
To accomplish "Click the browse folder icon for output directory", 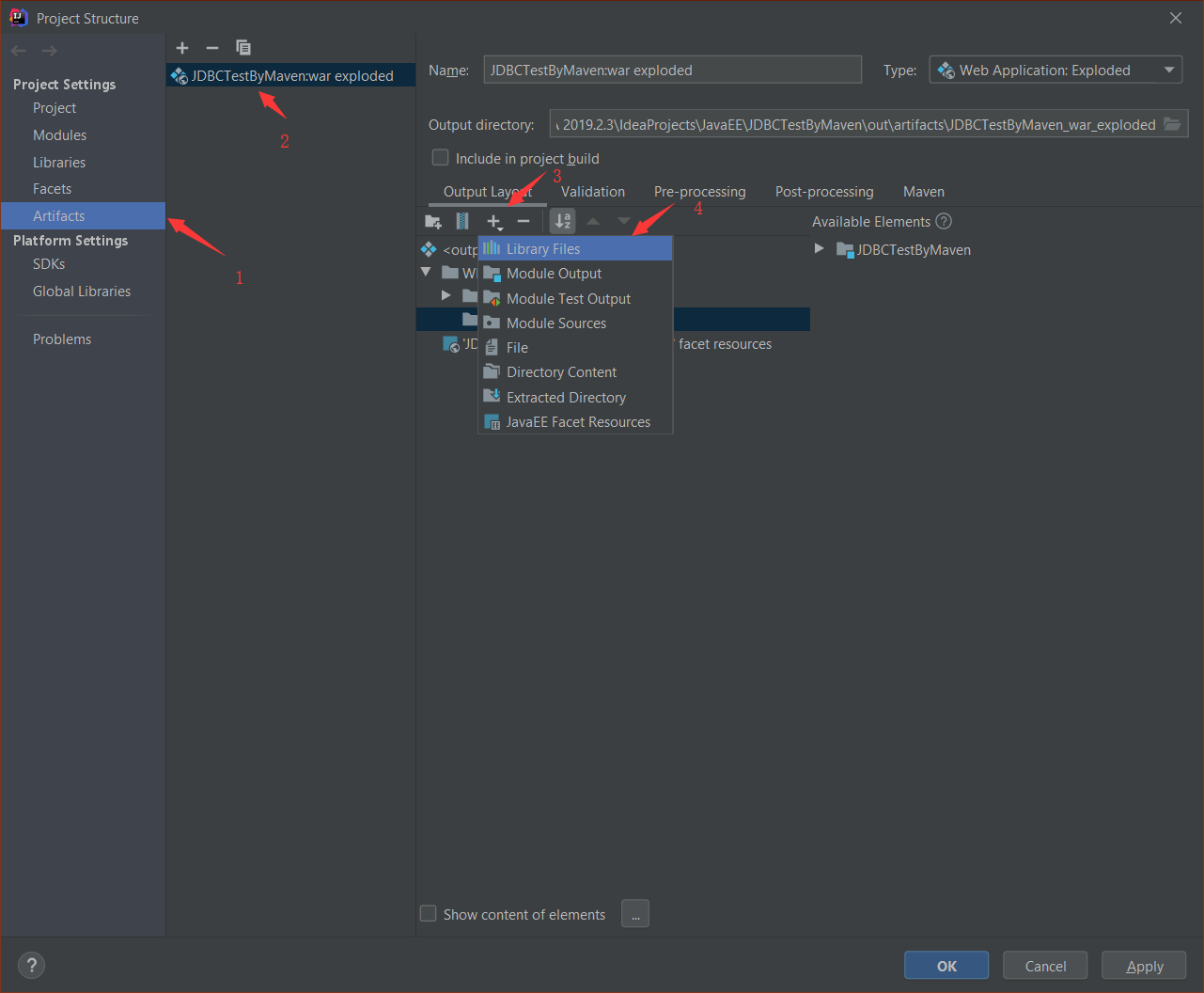I will pos(1172,124).
